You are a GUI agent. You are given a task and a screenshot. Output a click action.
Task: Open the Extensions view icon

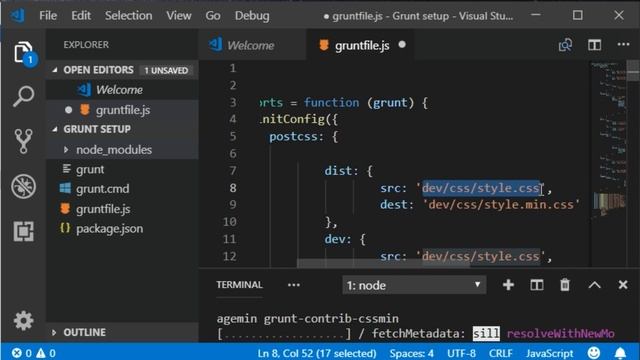pos(24,231)
